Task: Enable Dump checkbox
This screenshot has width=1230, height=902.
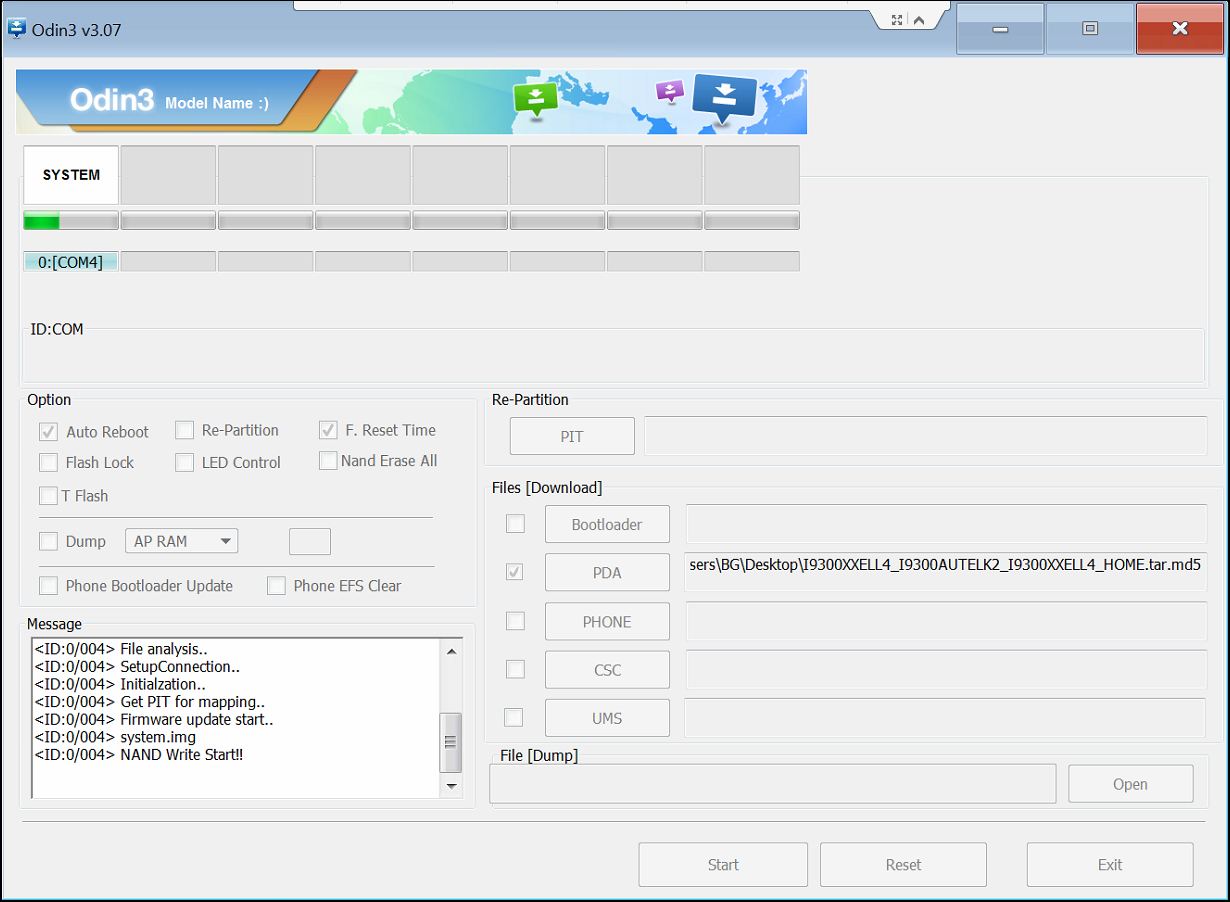Action: (48, 541)
